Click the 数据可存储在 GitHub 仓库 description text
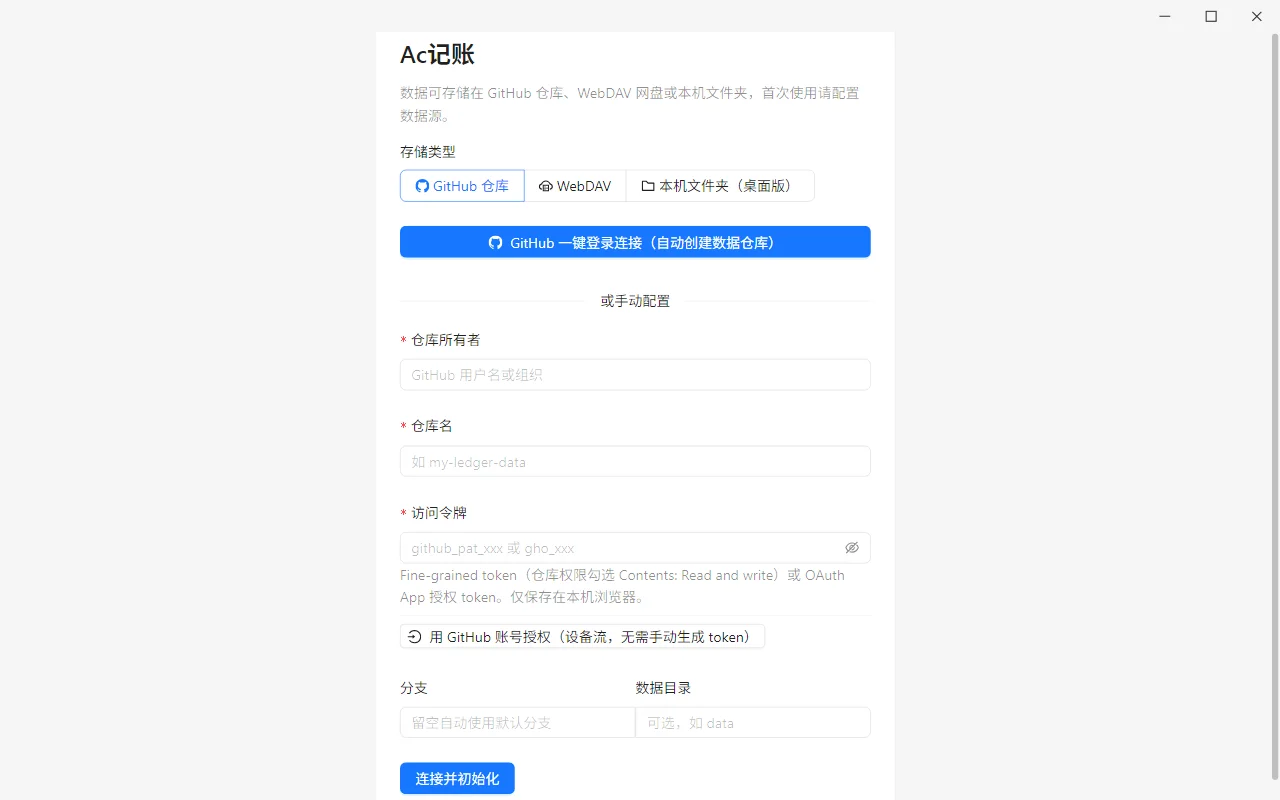Screen dimensions: 1280x800 [630, 104]
